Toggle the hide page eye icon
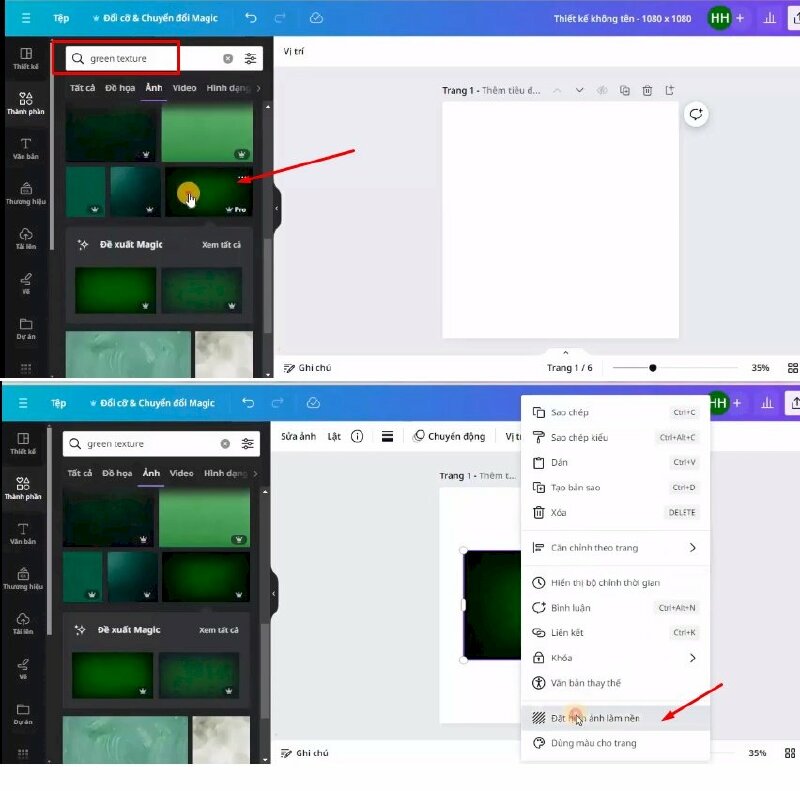The image size is (800, 791). tap(602, 91)
